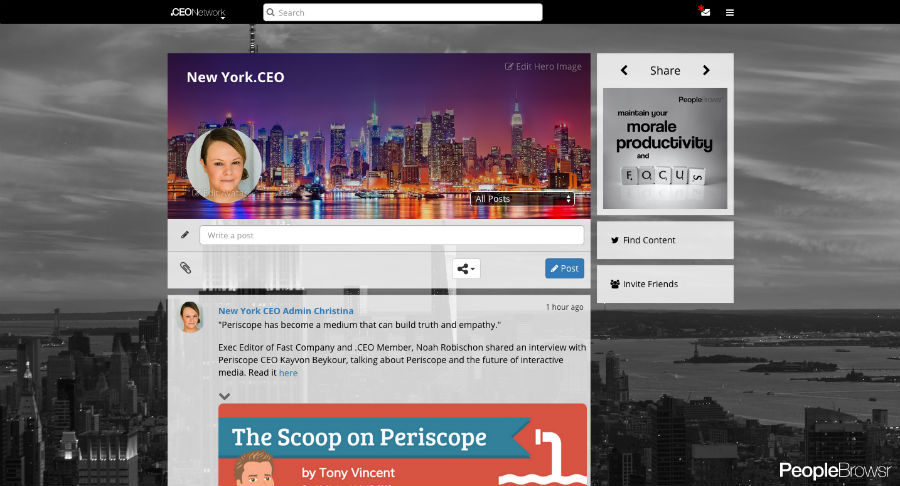Open the messages envelope notification icon

(x=705, y=11)
